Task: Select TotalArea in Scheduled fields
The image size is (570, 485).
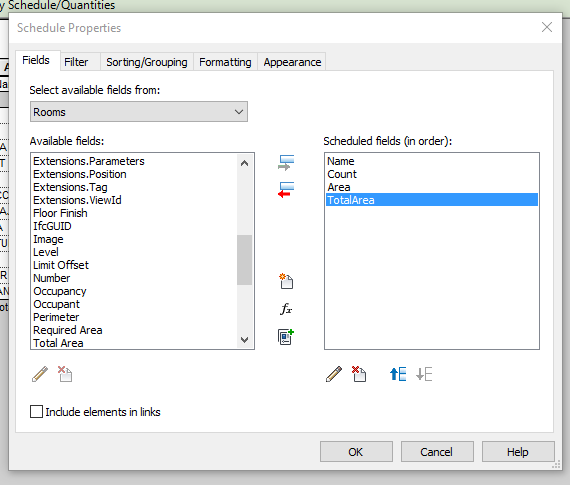Action: 431,200
